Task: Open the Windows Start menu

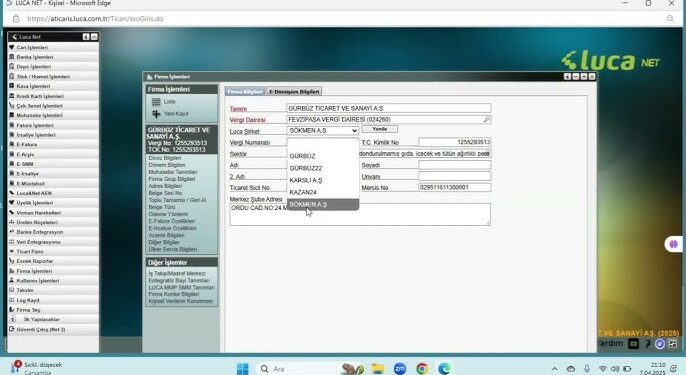Action: (x=242, y=369)
